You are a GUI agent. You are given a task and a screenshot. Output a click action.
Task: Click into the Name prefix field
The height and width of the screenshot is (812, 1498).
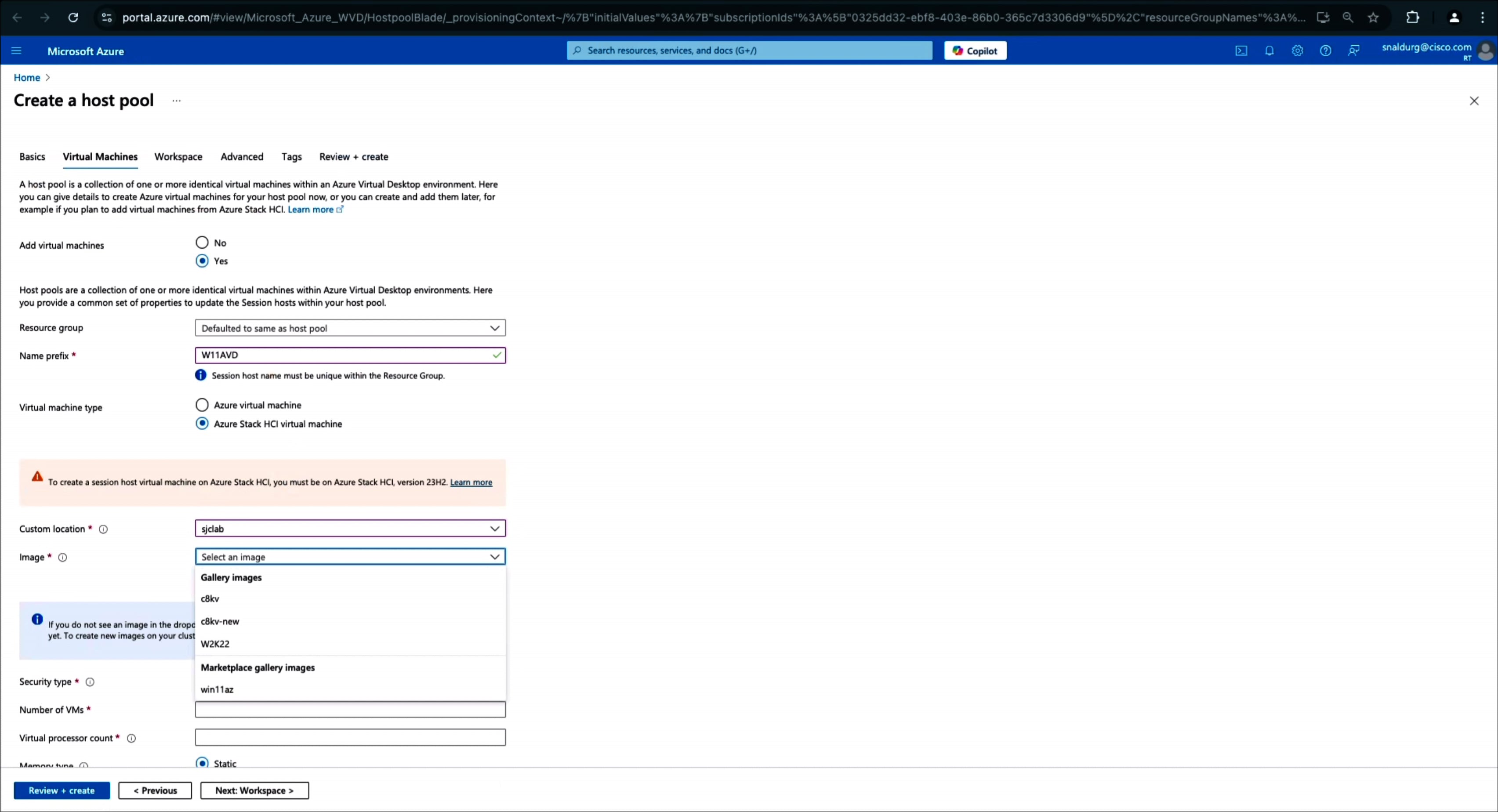(x=350, y=355)
